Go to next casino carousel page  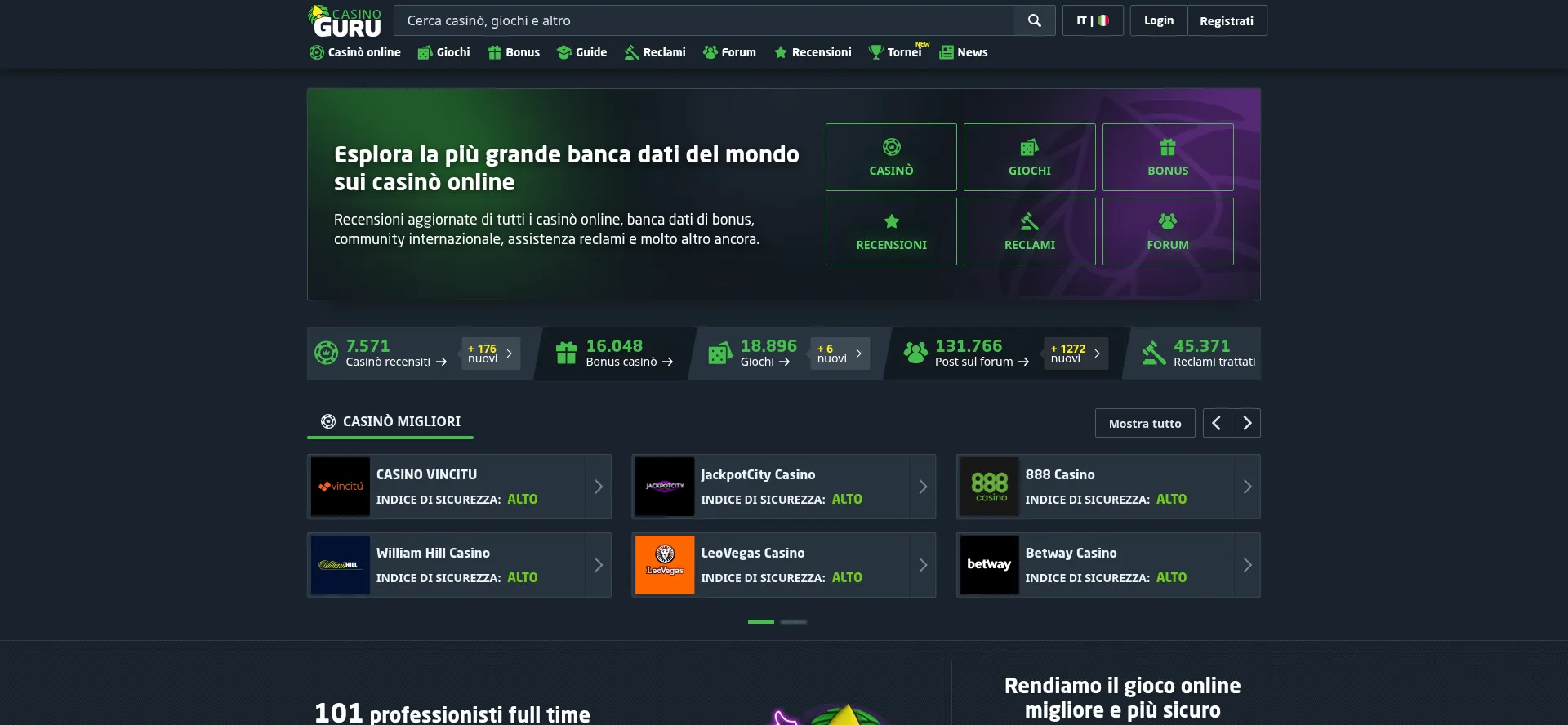(x=1246, y=423)
